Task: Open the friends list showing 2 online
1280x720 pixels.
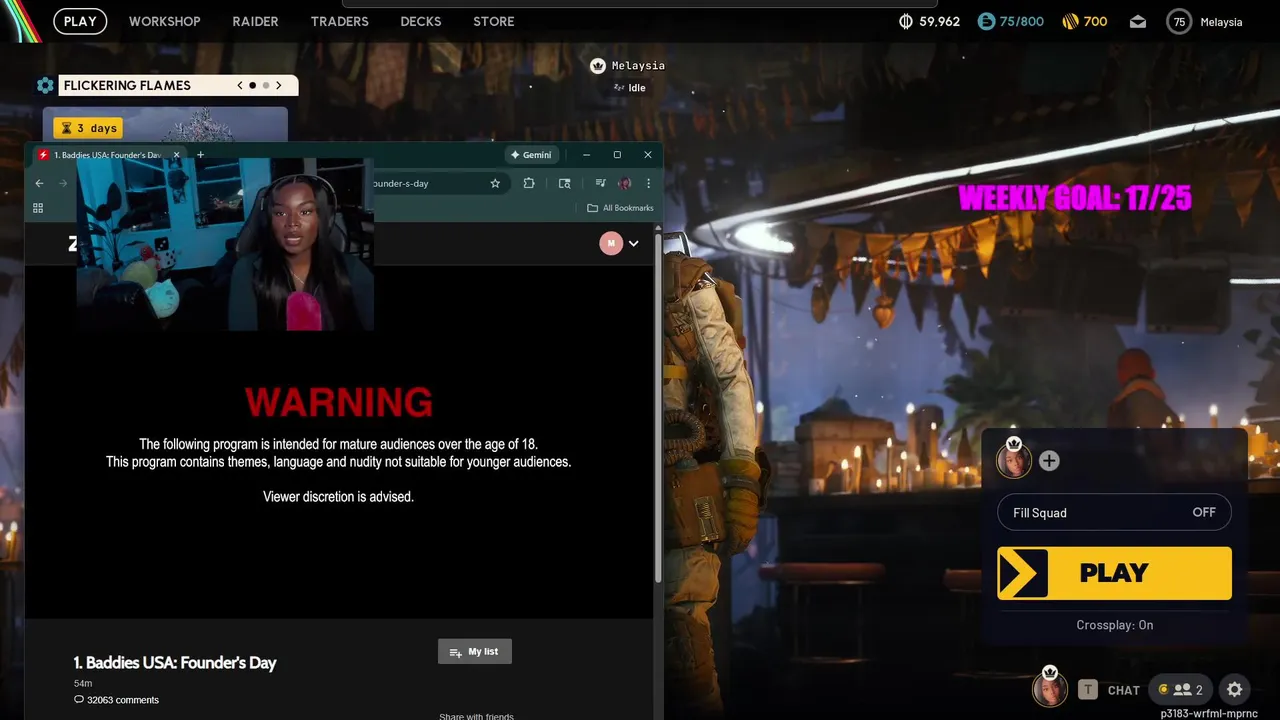Action: (1181, 690)
